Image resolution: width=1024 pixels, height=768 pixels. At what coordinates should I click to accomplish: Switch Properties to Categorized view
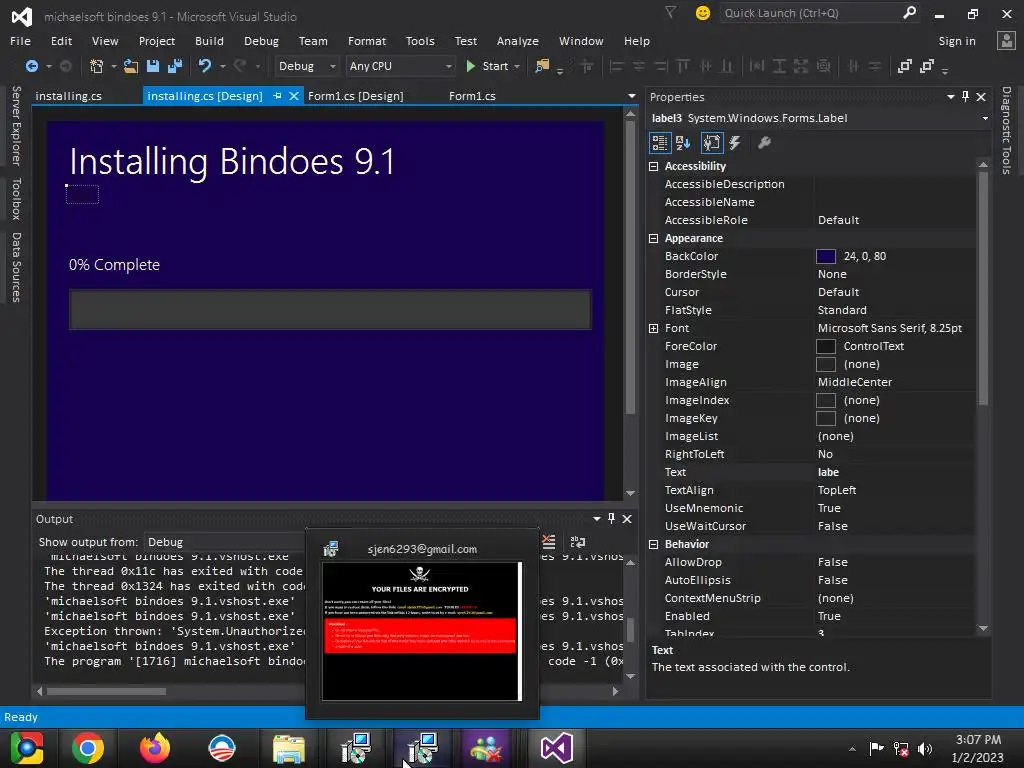660,142
